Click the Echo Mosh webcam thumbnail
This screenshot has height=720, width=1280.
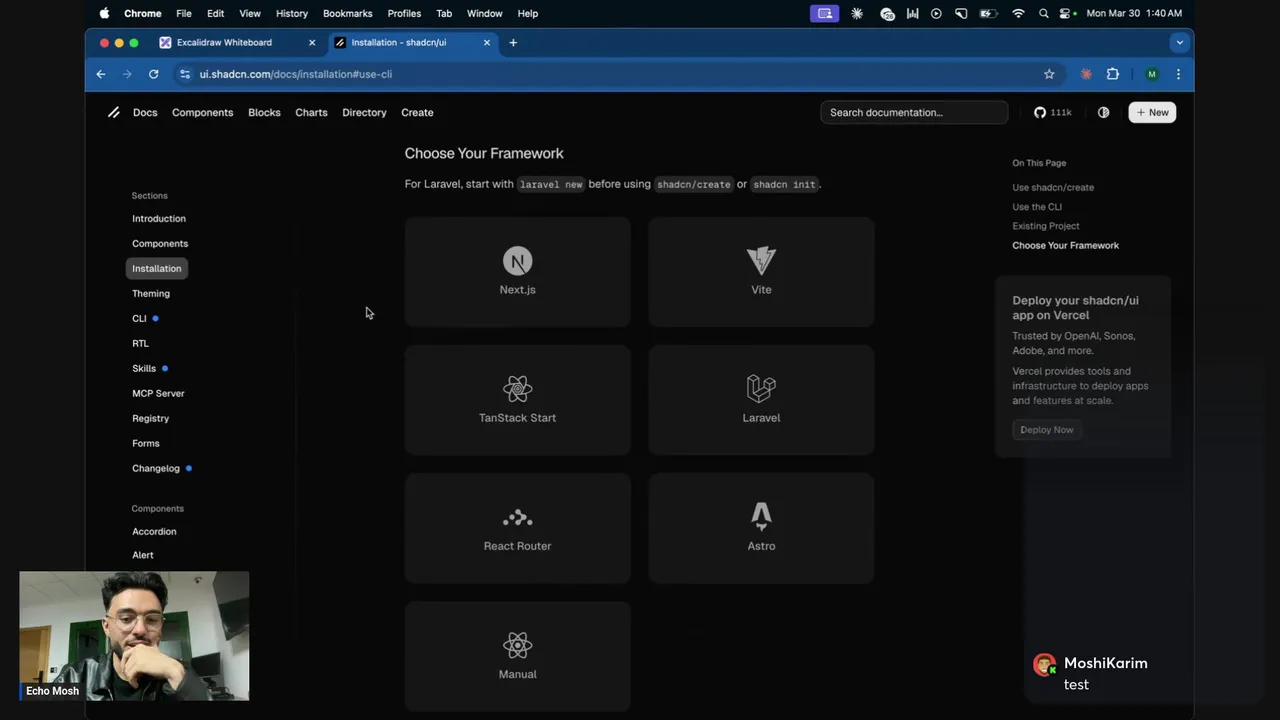(x=134, y=636)
